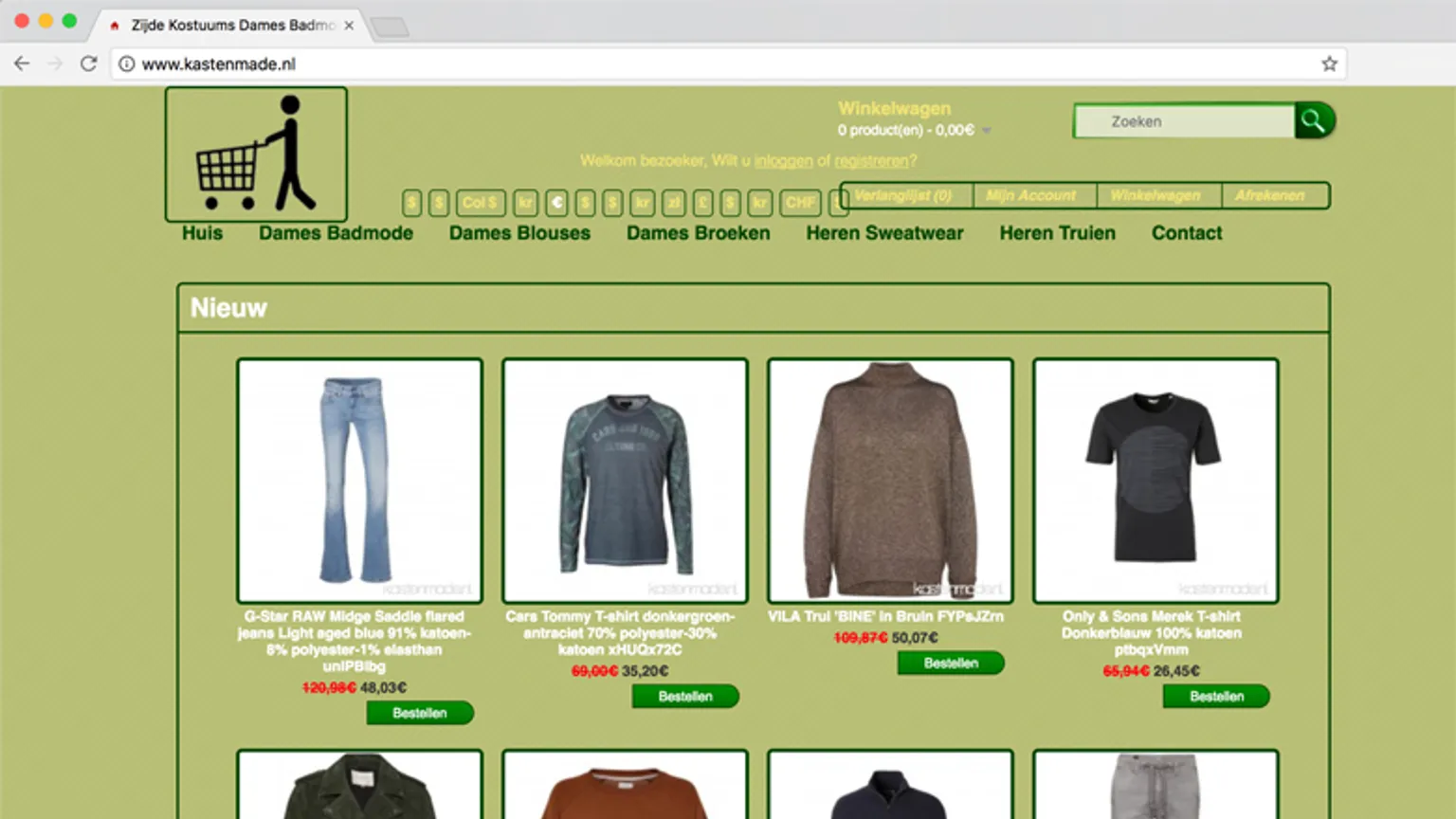Click the green magnifier search button

(x=1314, y=120)
